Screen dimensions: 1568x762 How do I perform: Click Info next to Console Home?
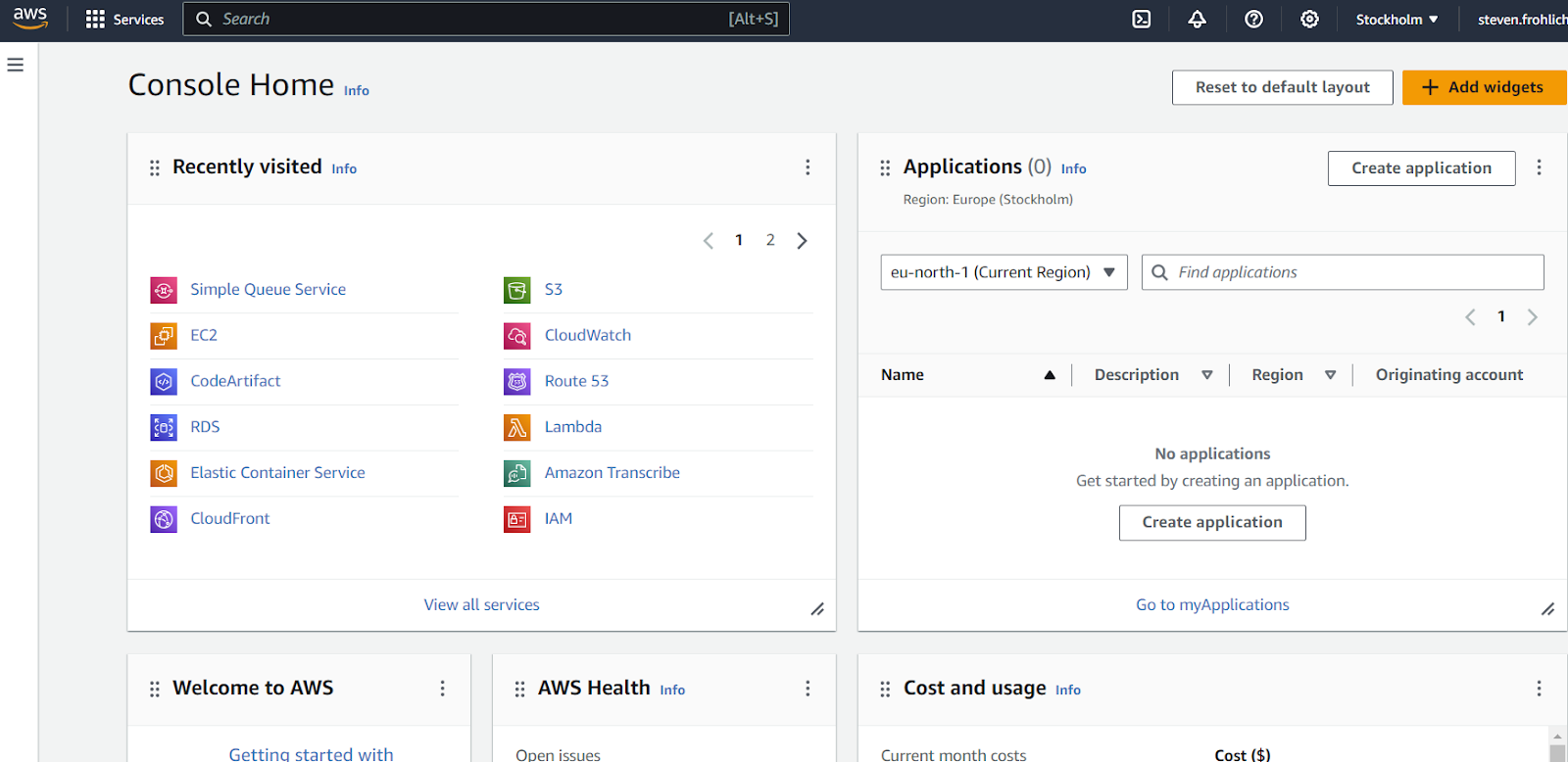[357, 90]
